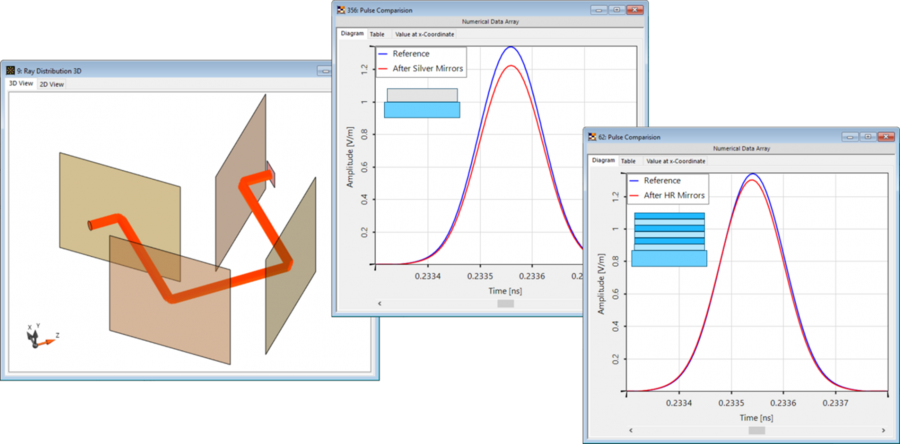The image size is (900, 444).
Task: Click the silver mirror layer illustration
Action: pyautogui.click(x=422, y=103)
